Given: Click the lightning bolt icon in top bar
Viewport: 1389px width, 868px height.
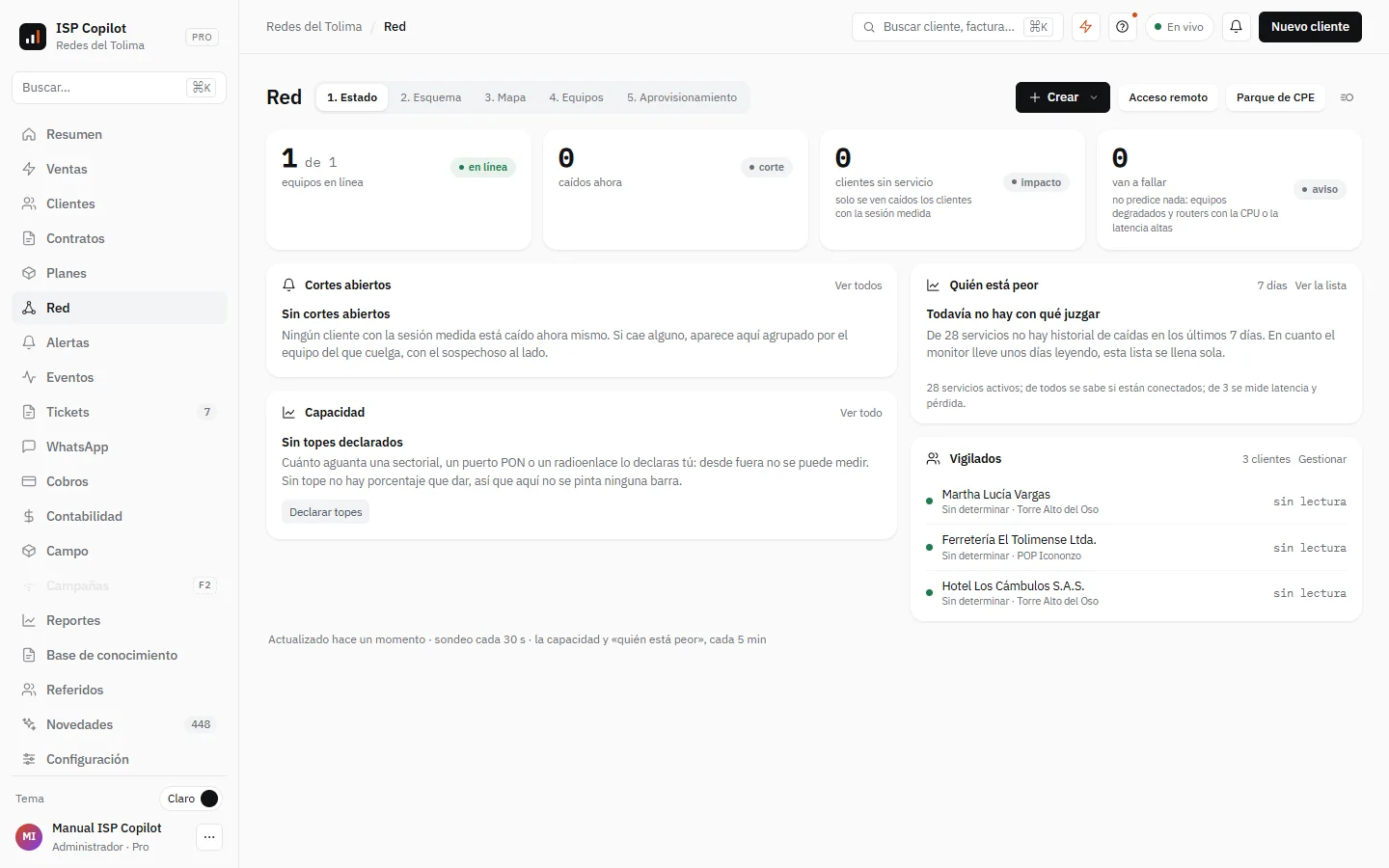Looking at the screenshot, I should (x=1086, y=27).
